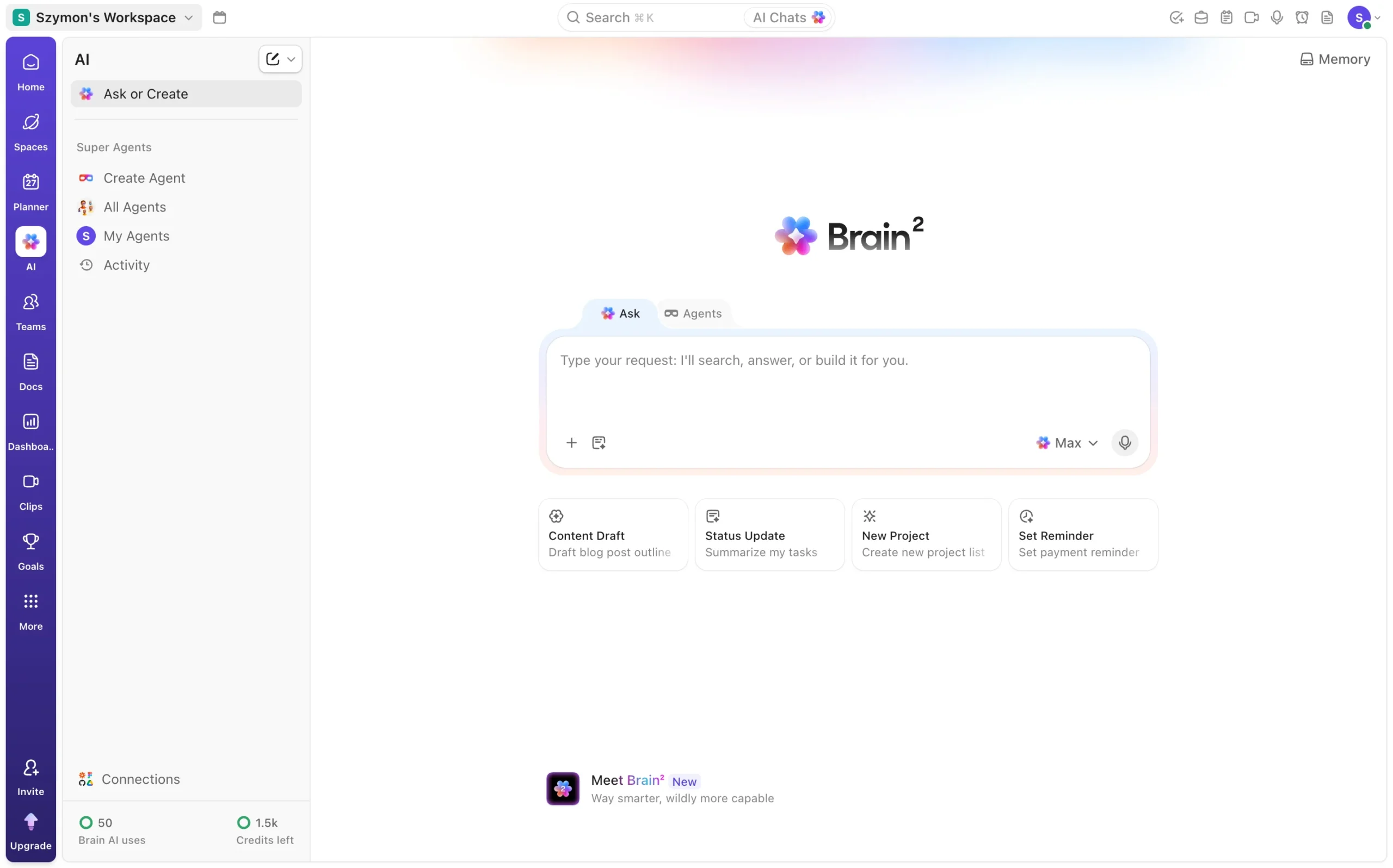Open Clips from the left sidebar

coord(31,492)
